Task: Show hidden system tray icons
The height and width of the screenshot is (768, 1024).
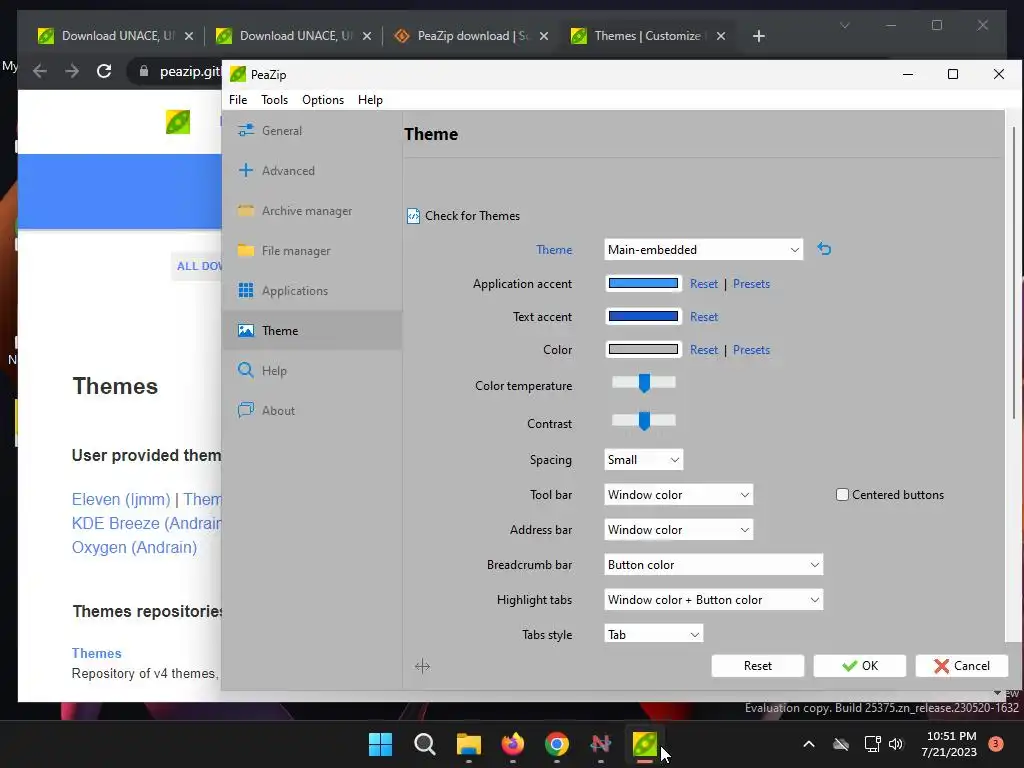Action: pos(808,744)
